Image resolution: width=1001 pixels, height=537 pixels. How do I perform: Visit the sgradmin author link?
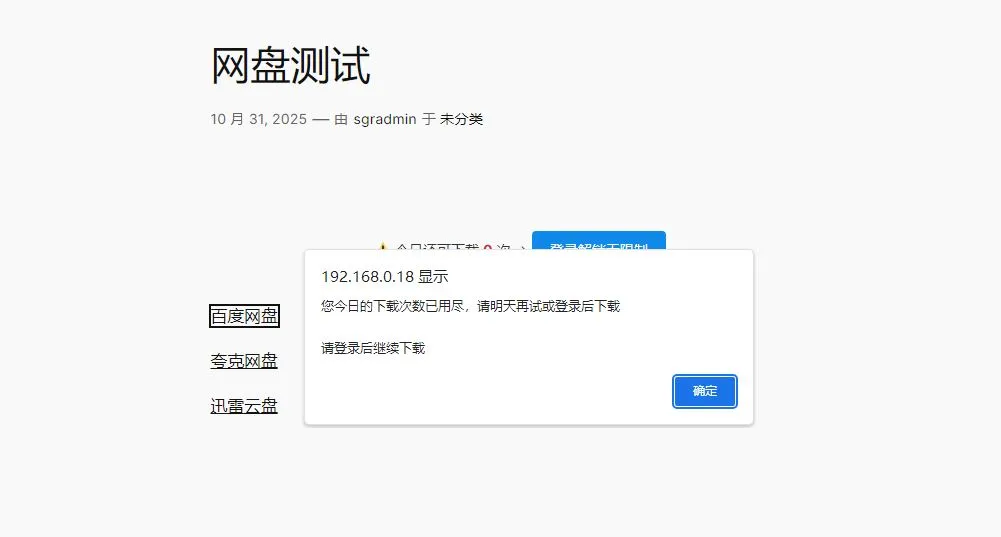coord(385,119)
